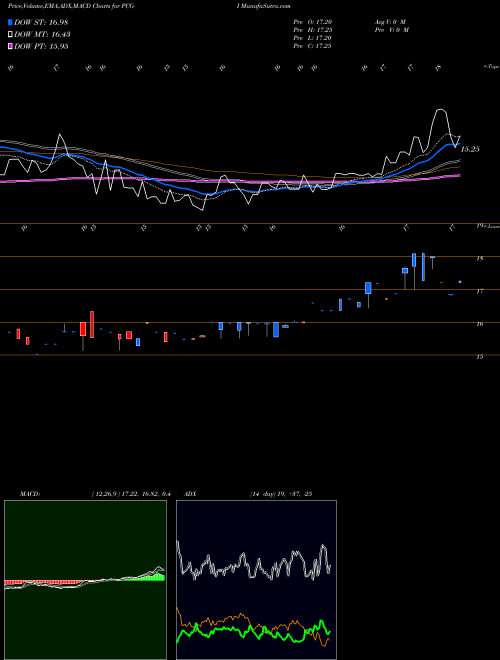The width and height of the screenshot is (500, 660).
Task: Click the 'Pre H: 17.25' value
Action: (x=312, y=30)
